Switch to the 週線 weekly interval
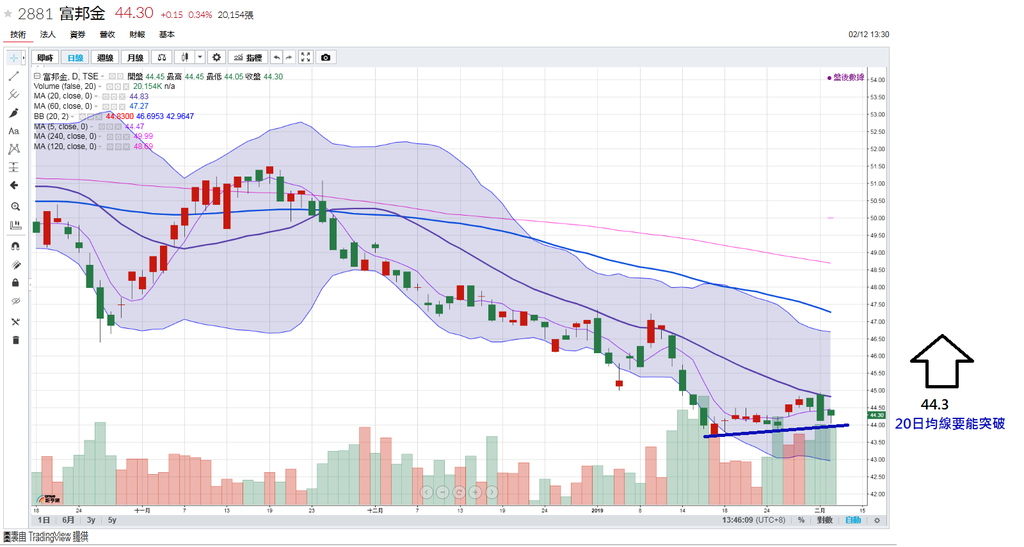1024x547 pixels. click(x=105, y=57)
